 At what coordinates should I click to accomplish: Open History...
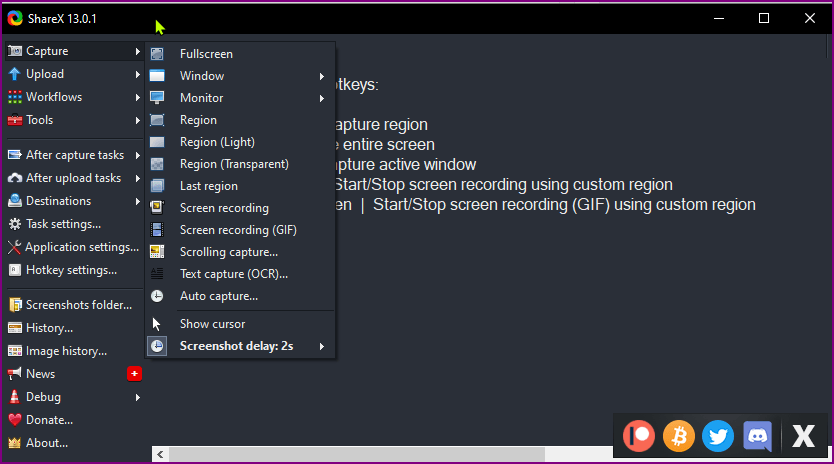tap(74, 328)
